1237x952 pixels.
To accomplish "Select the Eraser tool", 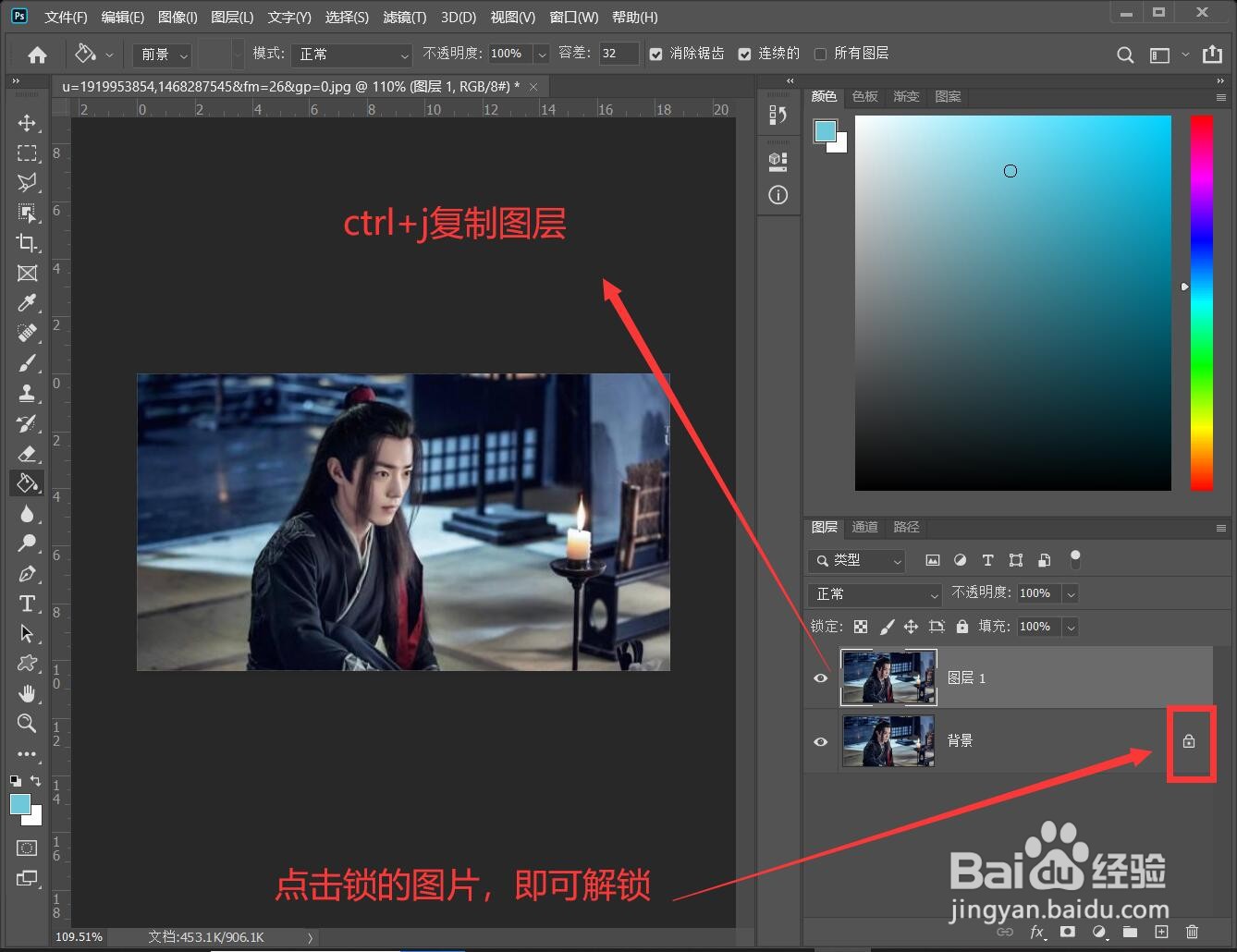I will [27, 453].
